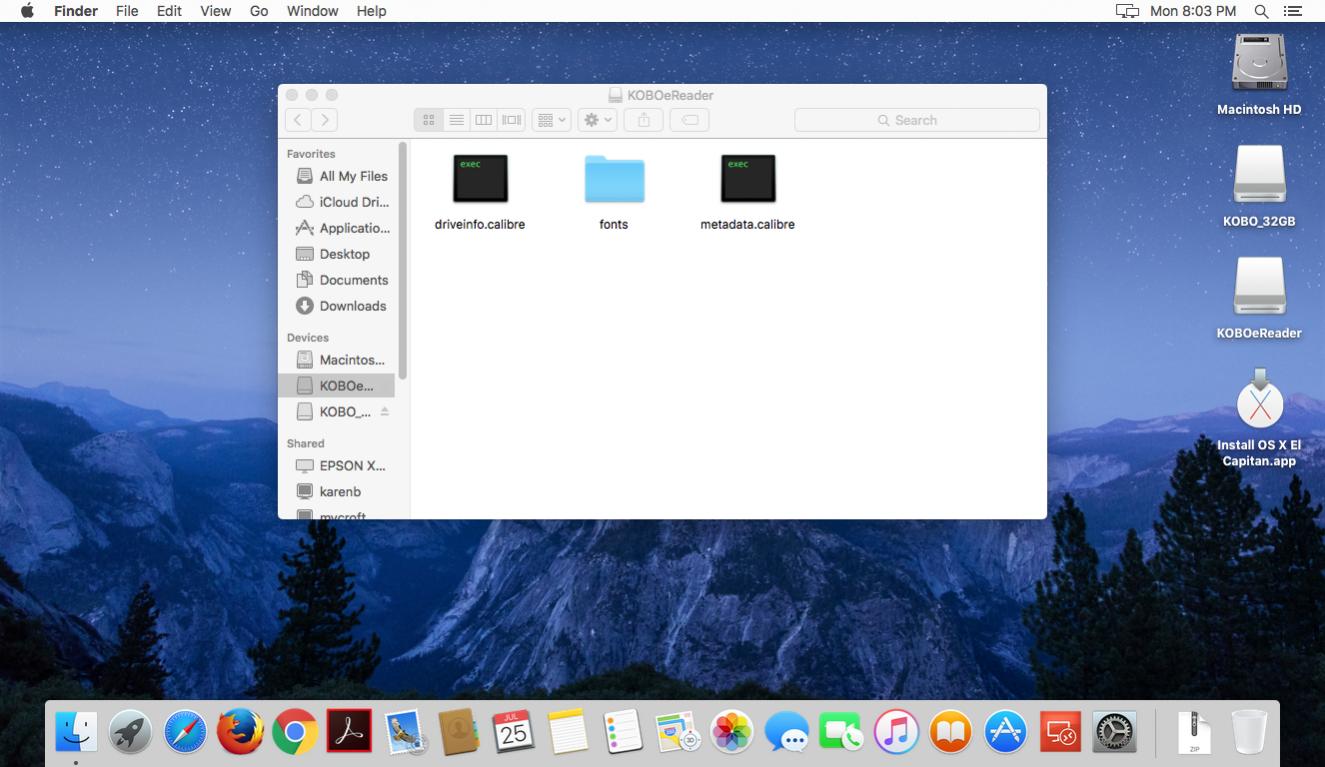Open the Edit menu
Viewport: 1325px width, 767px height.
click(168, 11)
